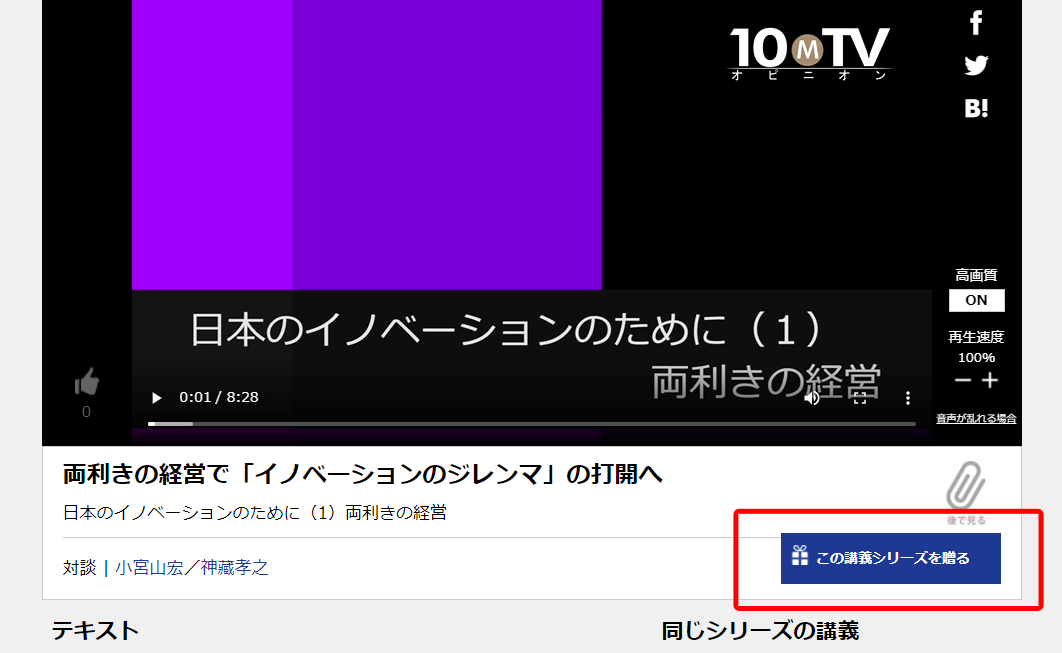1062x653 pixels.
Task: Open the 音声が乱れる場合 help link
Action: pyautogui.click(x=976, y=419)
